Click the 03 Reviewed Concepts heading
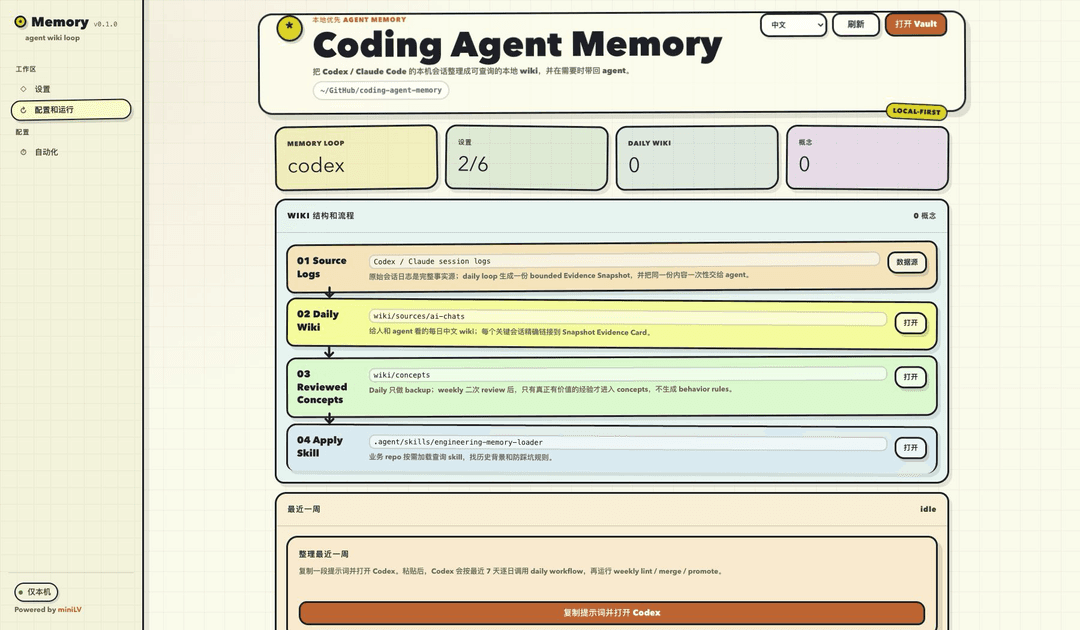 [x=322, y=387]
